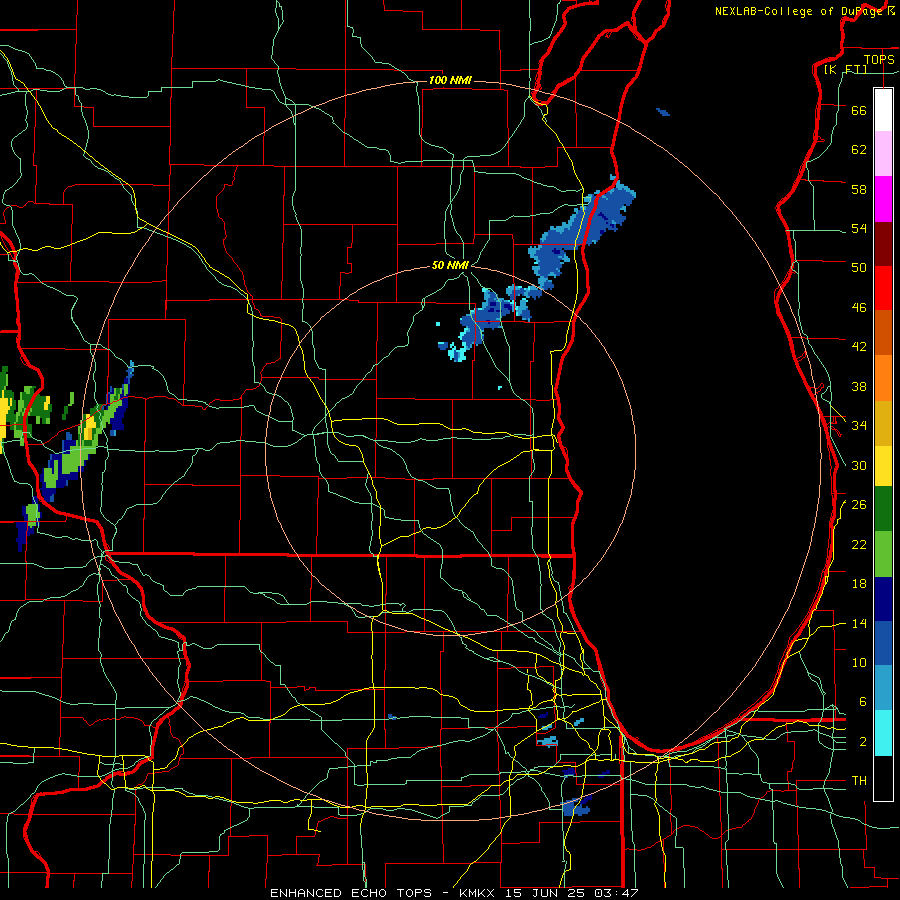Pick the light green swatch on the tops scale
Viewport: 900px width, 900px height.
pyautogui.click(x=883, y=554)
